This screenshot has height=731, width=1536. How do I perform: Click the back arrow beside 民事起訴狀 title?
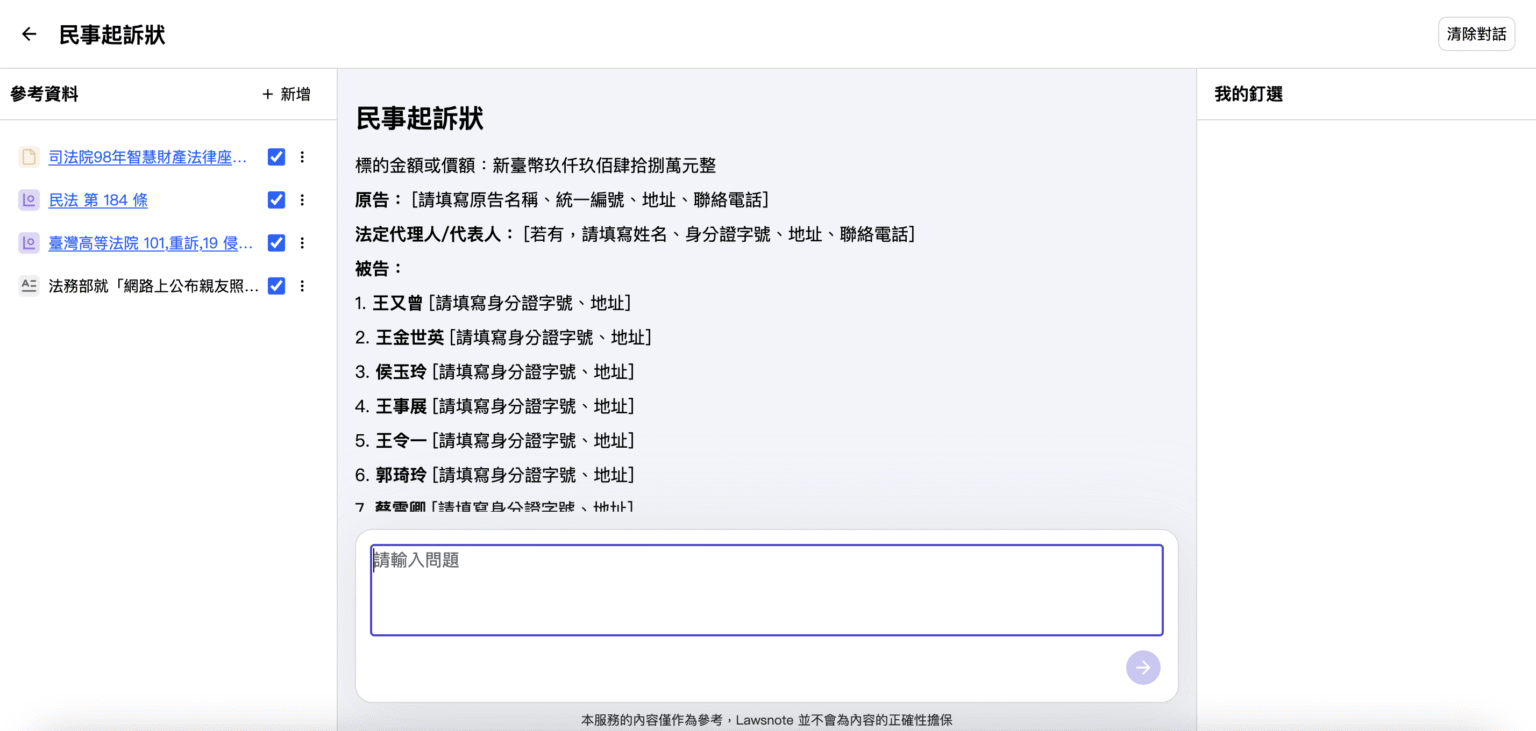[27, 33]
